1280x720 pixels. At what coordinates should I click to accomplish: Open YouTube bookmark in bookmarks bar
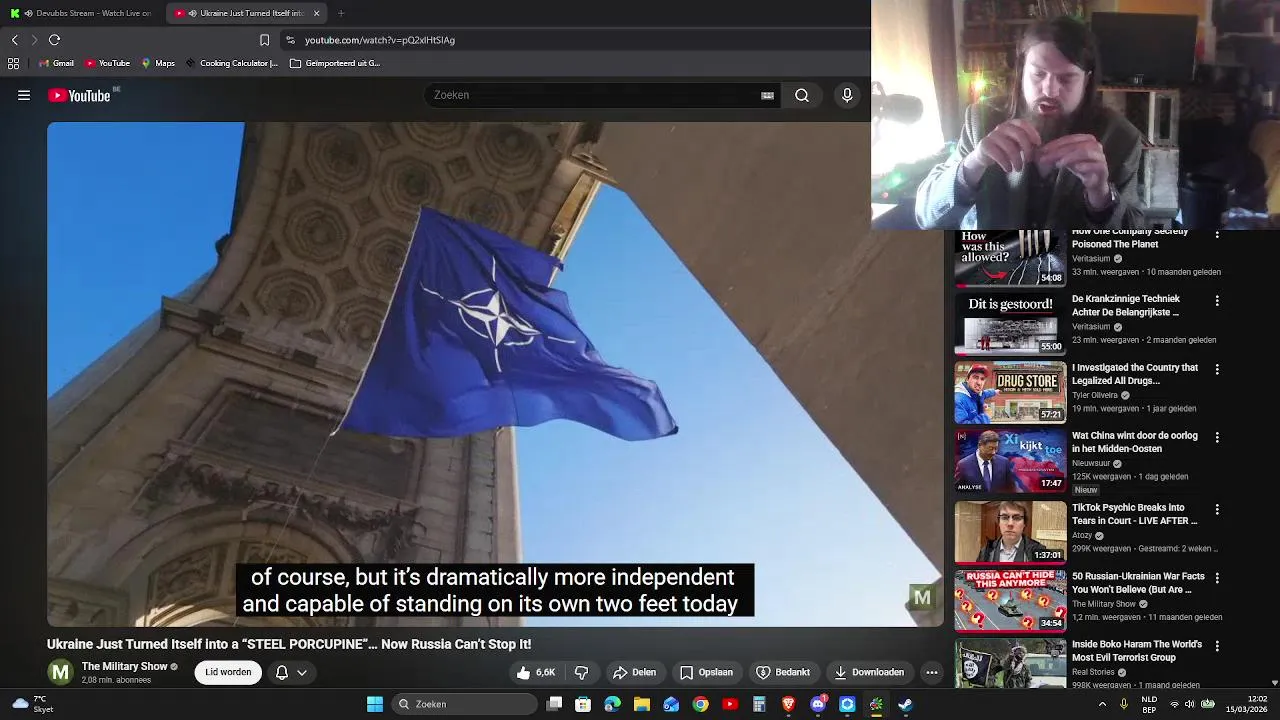click(107, 63)
